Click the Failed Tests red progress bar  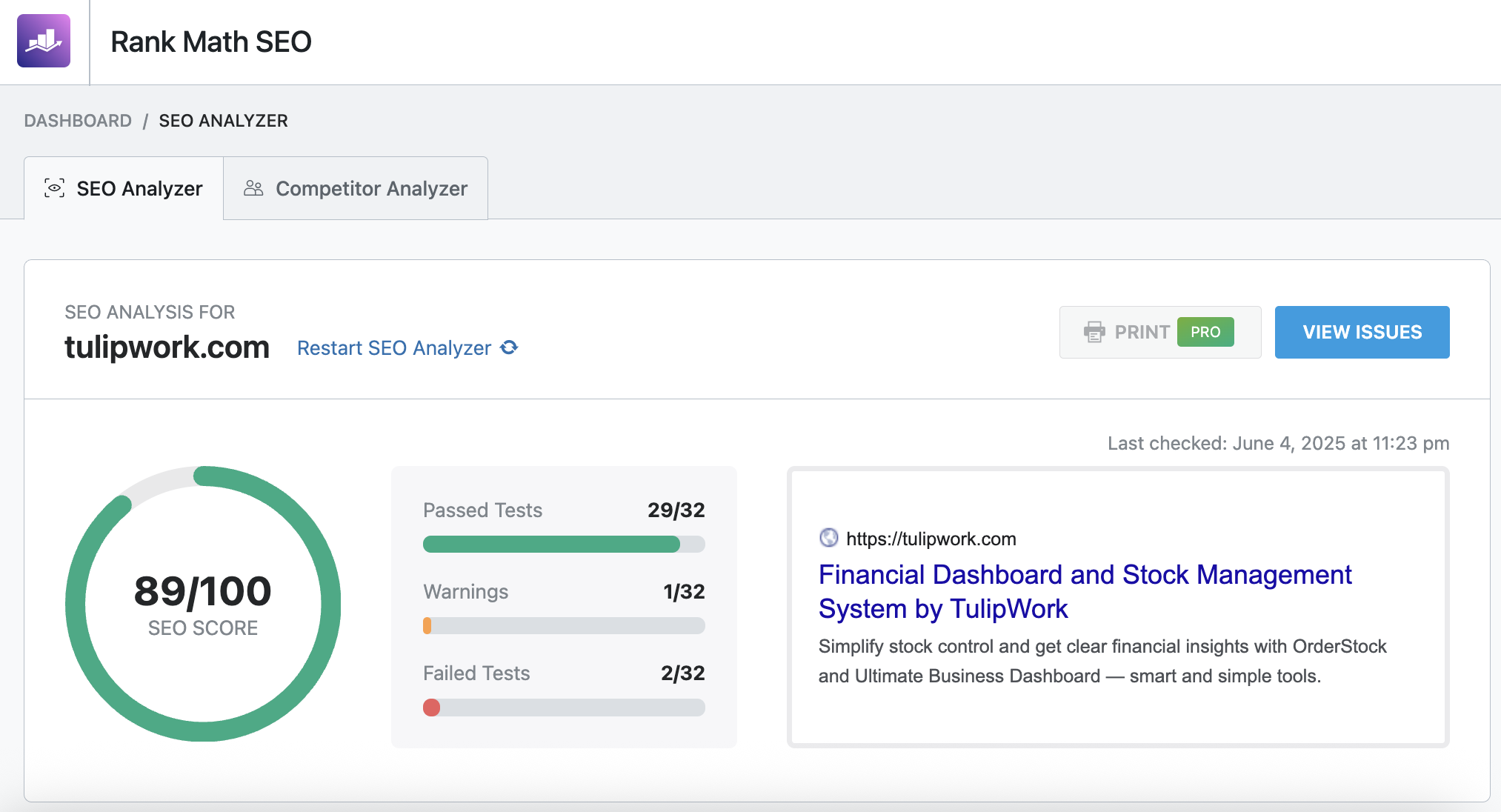click(564, 708)
